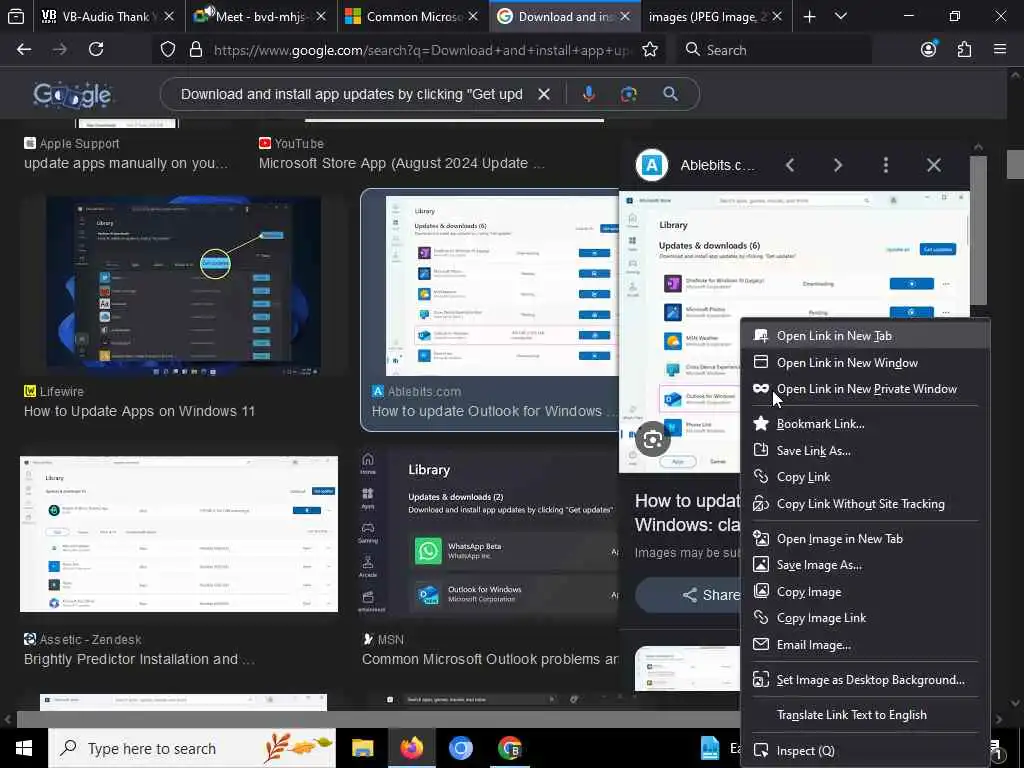
Task: Click the browser address bar URL
Action: pos(422,50)
